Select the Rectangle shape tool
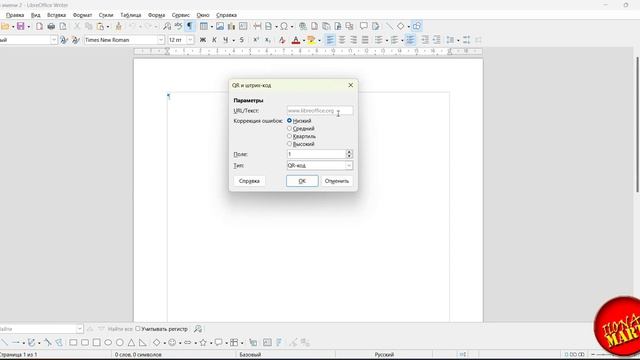Viewport: 640px width, 360px height. click(x=73, y=342)
